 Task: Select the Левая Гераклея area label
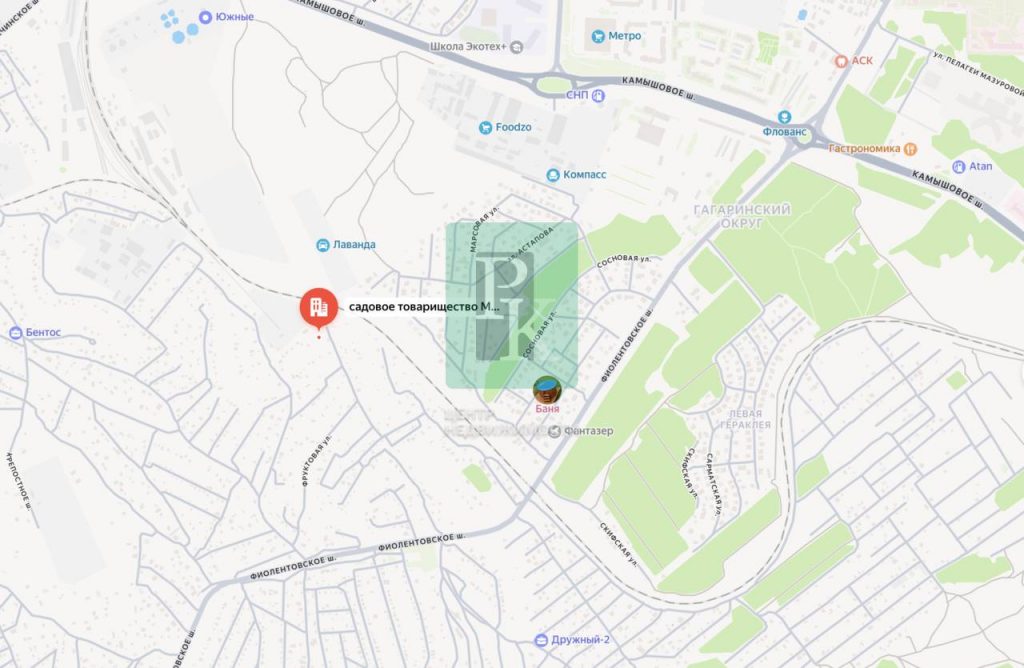(745, 419)
